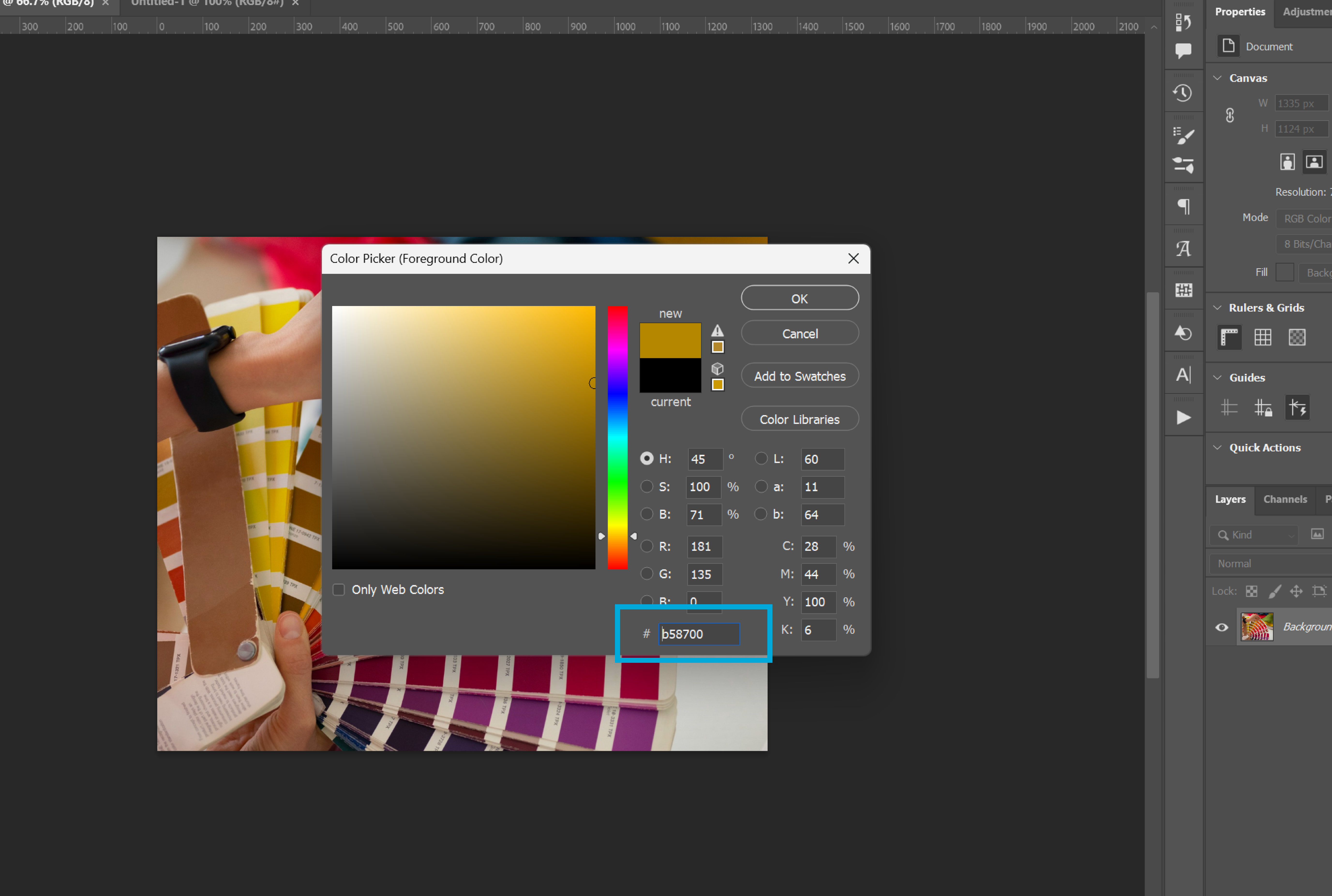The width and height of the screenshot is (1332, 896).
Task: Collapse the Rulers & Grids section
Action: [x=1217, y=307]
